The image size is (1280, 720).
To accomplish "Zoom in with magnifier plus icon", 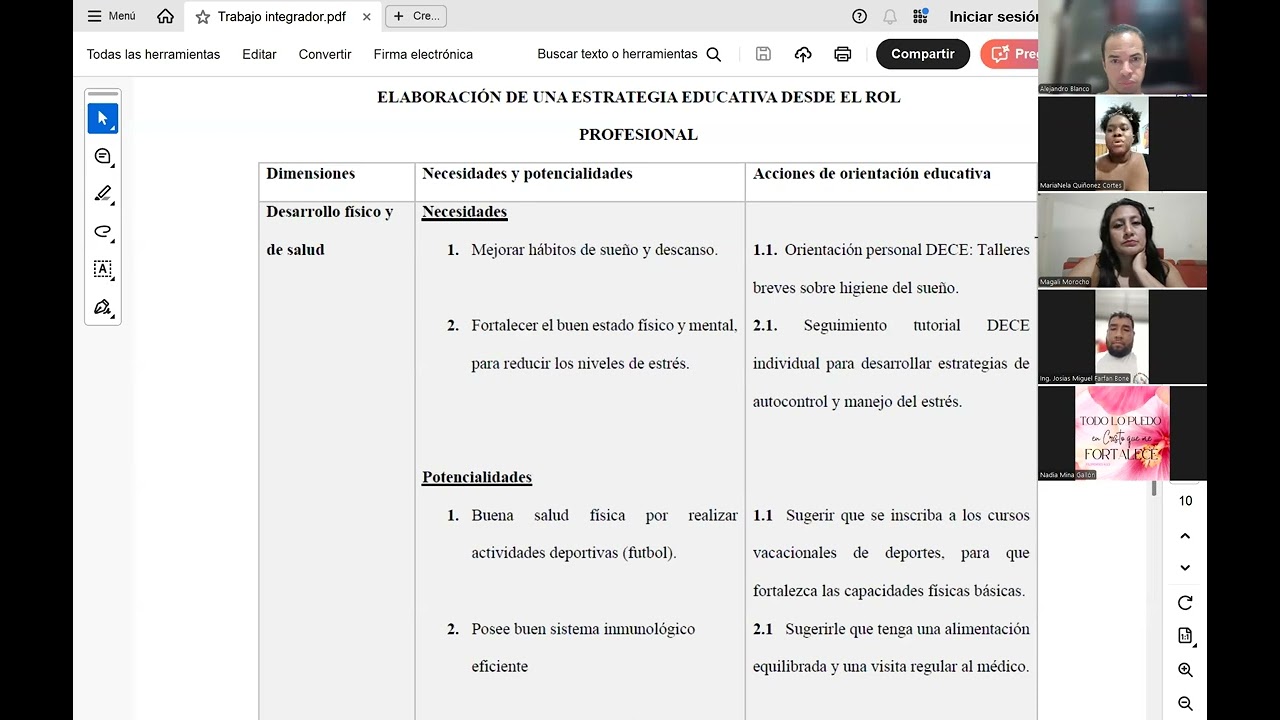I will (1185, 670).
